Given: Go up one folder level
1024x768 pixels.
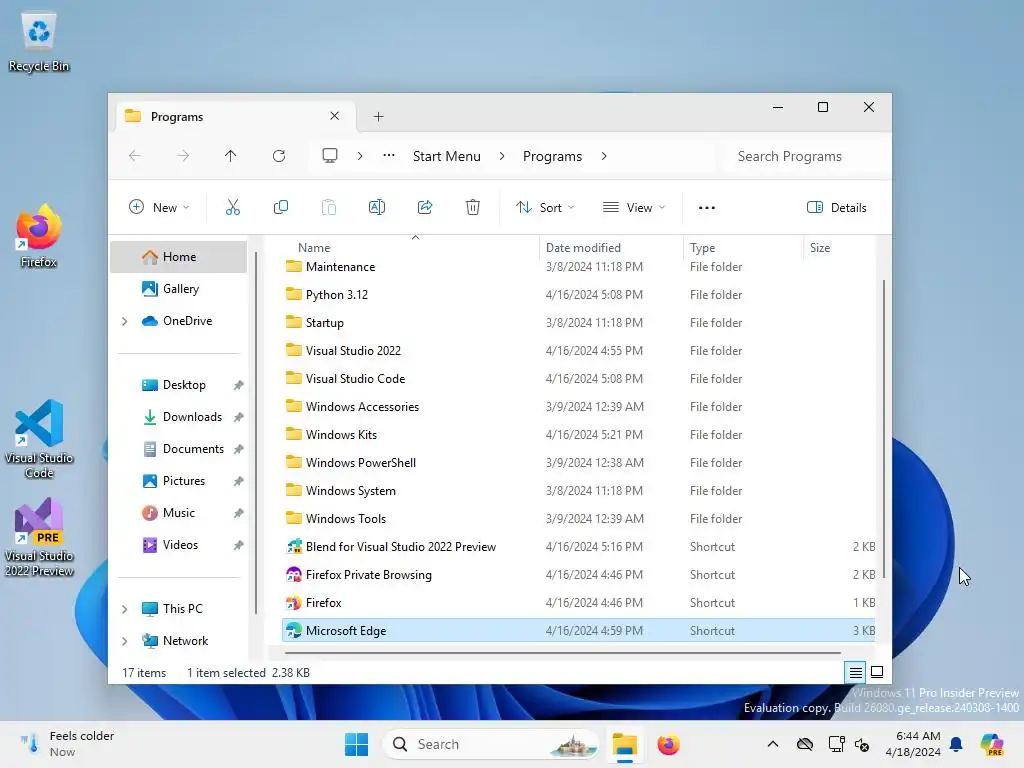Looking at the screenshot, I should click(231, 156).
